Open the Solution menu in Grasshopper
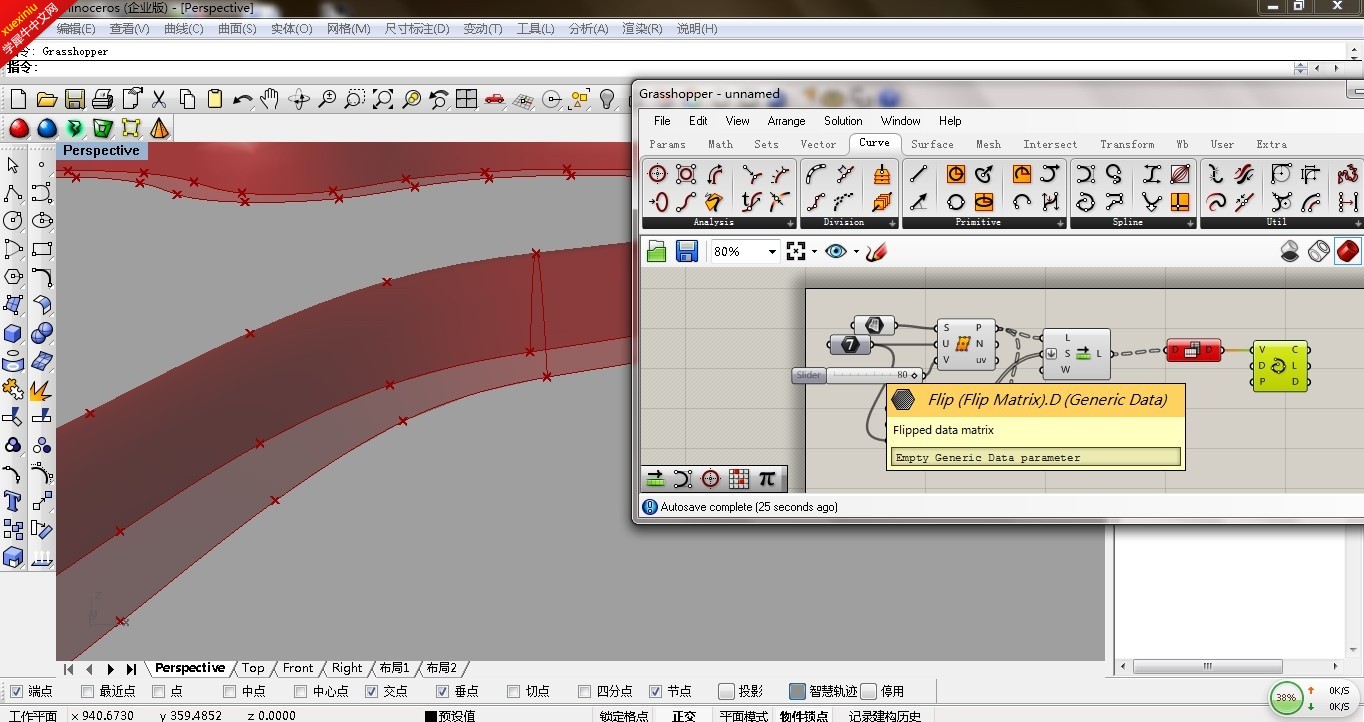 pyautogui.click(x=843, y=121)
